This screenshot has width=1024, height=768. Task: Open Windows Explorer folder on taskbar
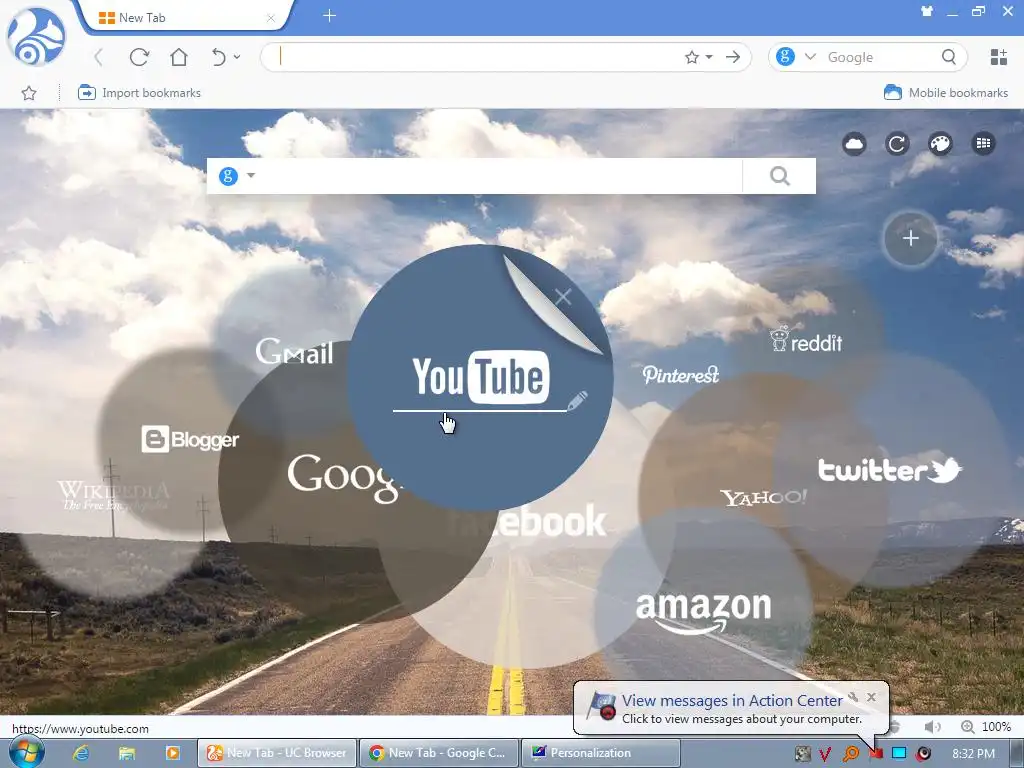(127, 753)
